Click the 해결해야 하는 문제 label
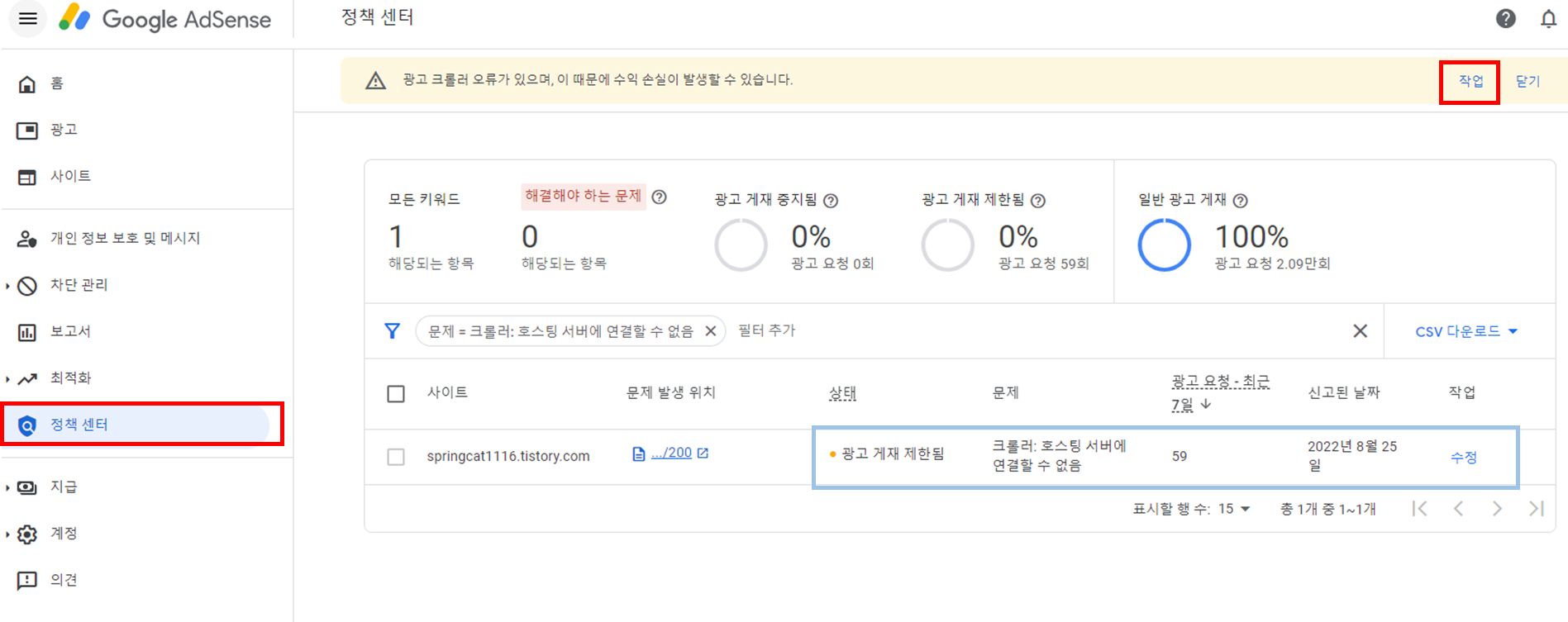This screenshot has width=1568, height=622. point(584,196)
